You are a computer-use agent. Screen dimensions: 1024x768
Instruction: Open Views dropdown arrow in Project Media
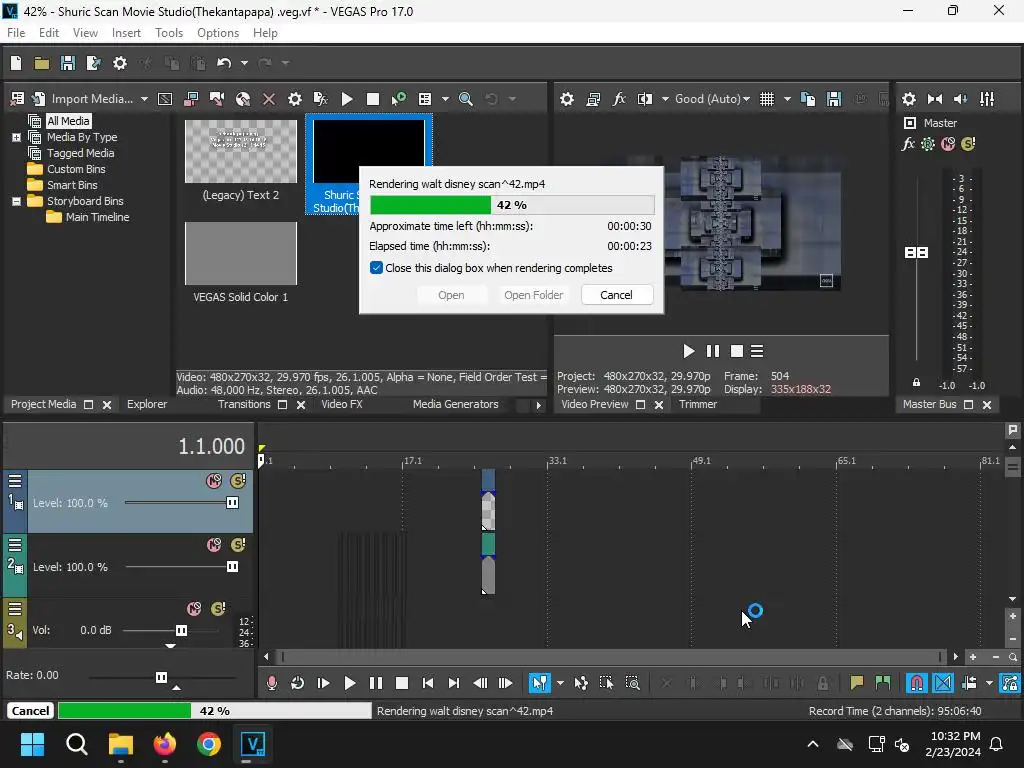445,99
